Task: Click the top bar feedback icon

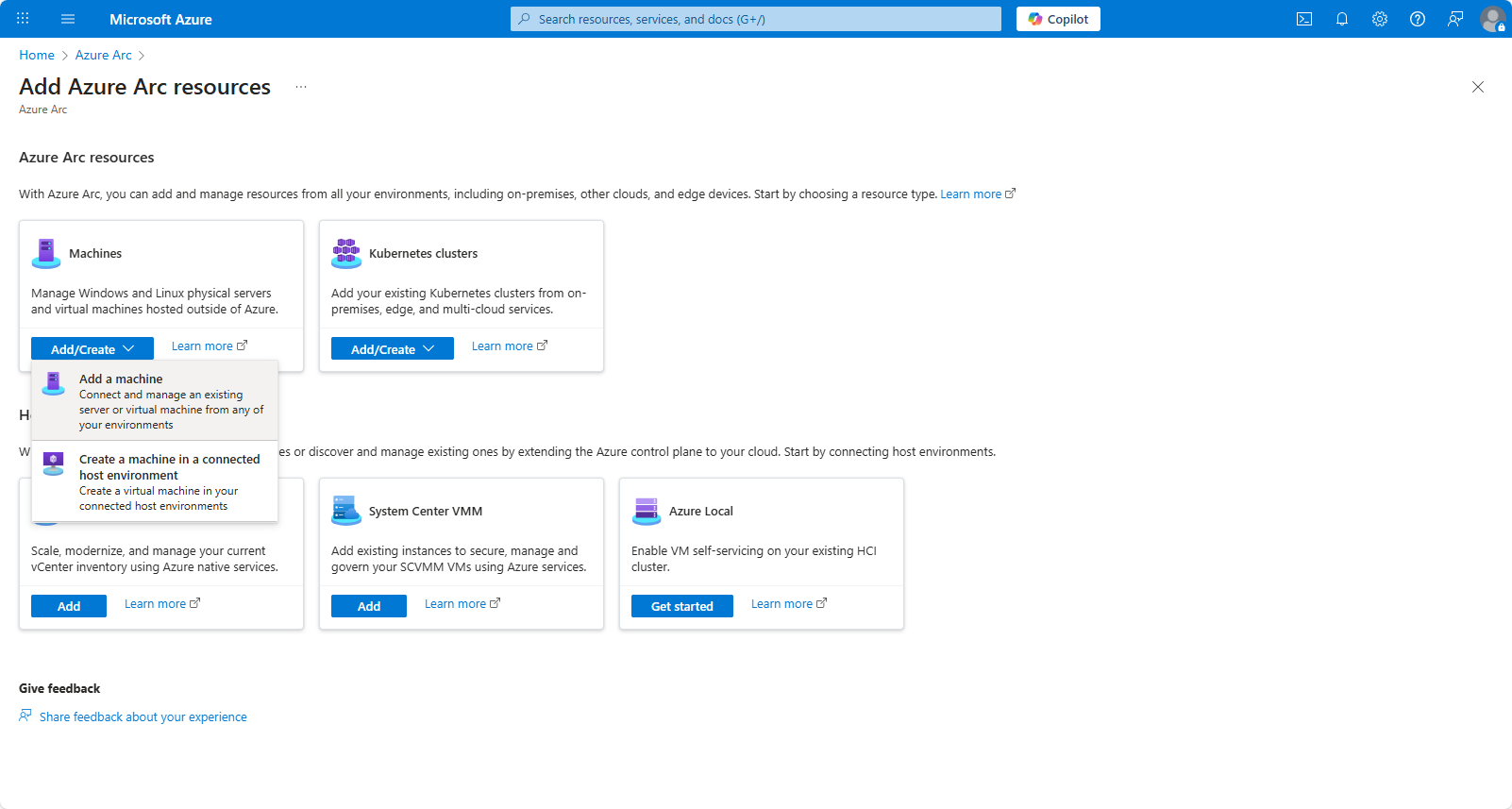Action: pyautogui.click(x=1455, y=19)
